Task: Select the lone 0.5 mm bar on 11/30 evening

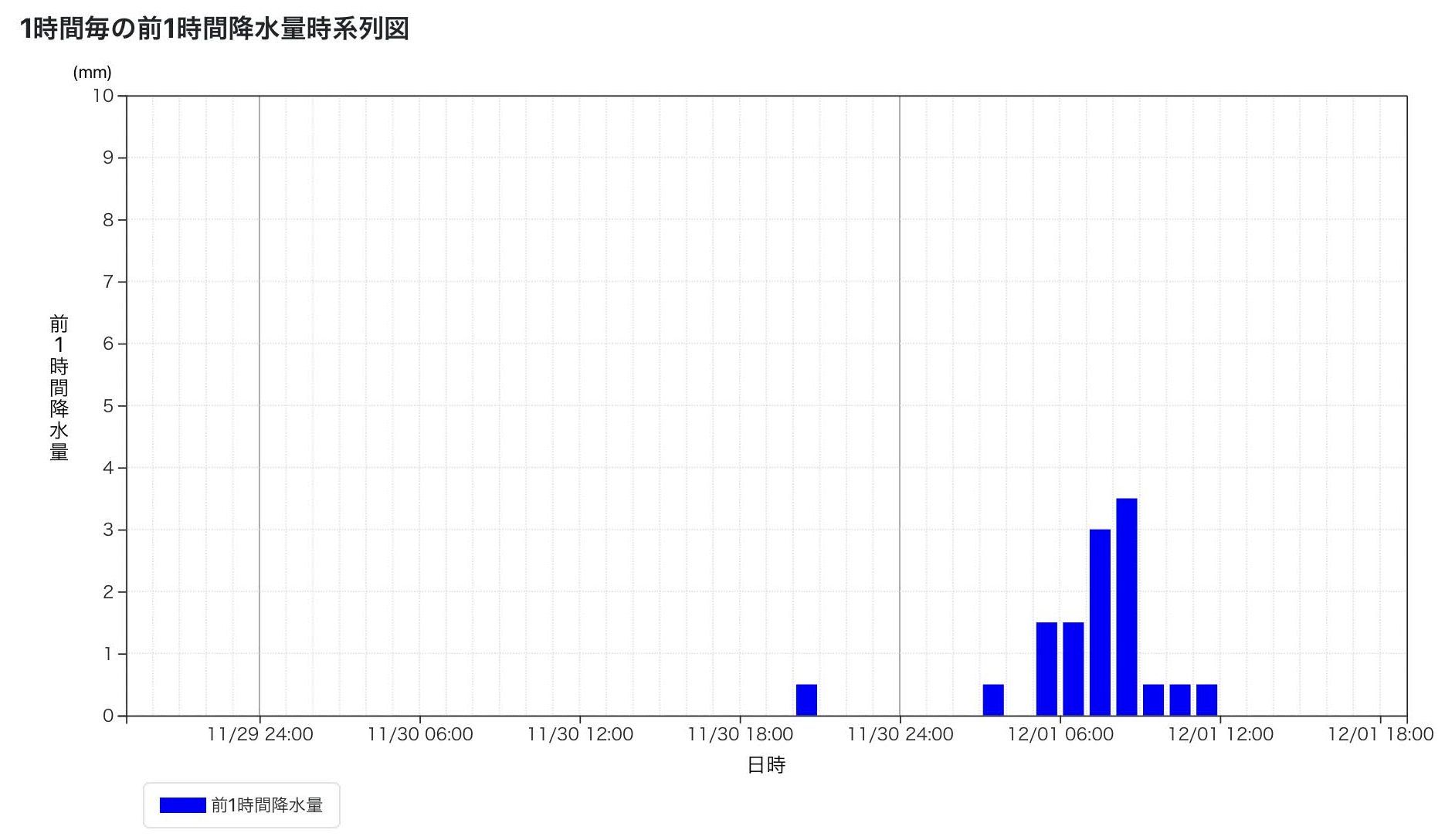Action: (806, 700)
